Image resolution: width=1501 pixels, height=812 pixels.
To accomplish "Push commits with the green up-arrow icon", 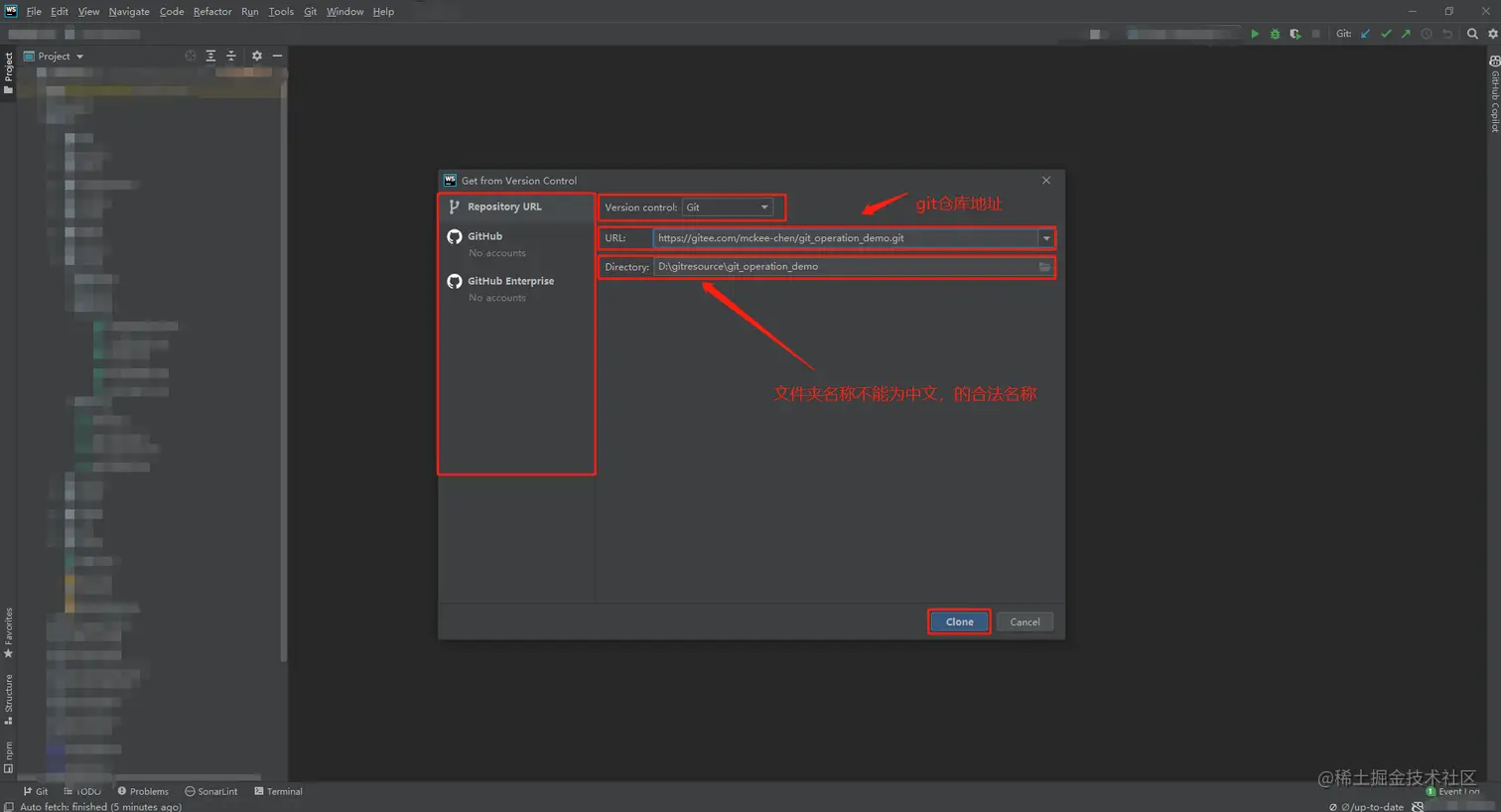I will (x=1408, y=34).
